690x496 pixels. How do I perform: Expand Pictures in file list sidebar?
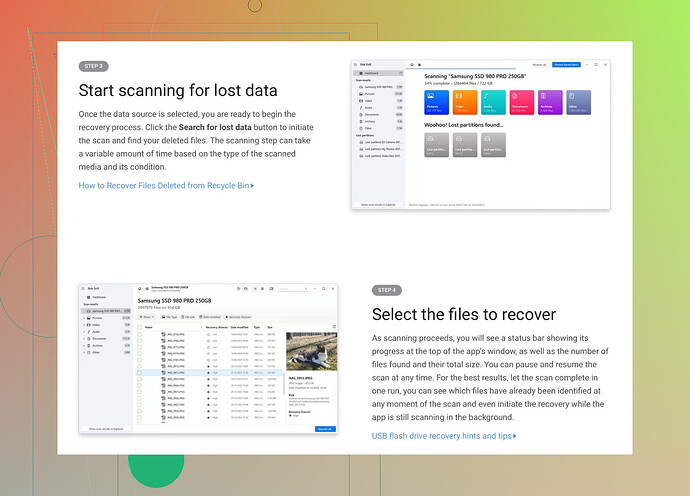(84, 318)
